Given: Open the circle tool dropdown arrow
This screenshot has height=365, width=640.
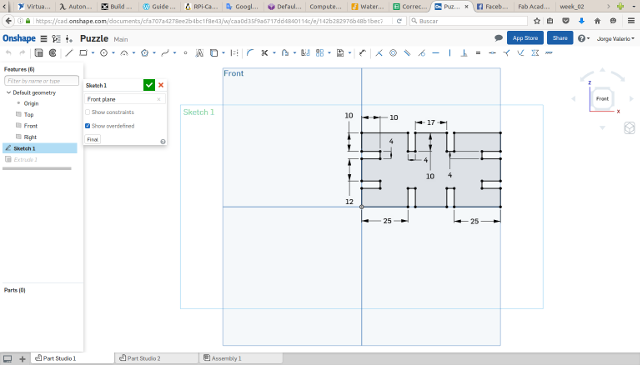Looking at the screenshot, I should pos(113,53).
